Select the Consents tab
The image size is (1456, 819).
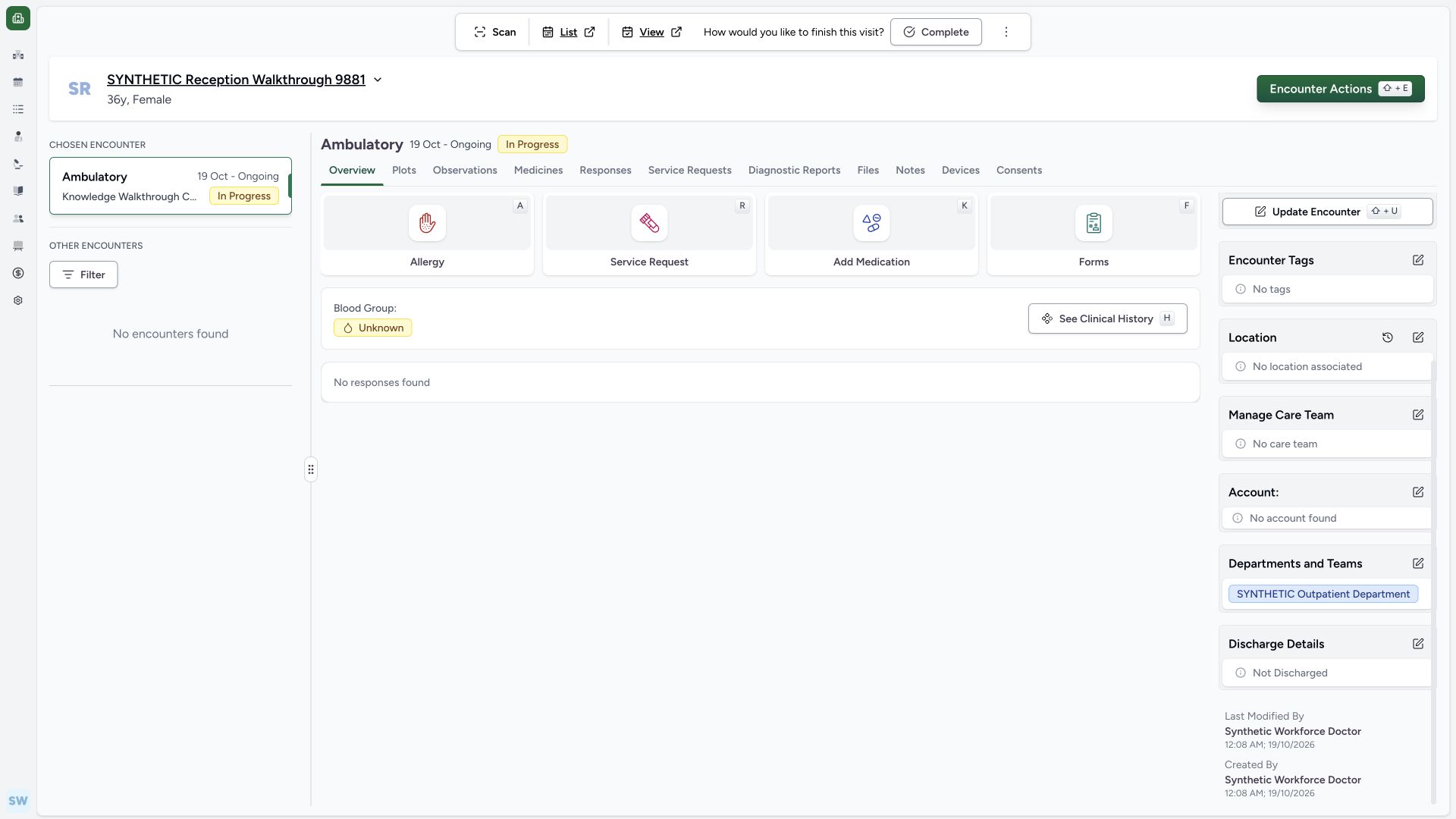tap(1019, 170)
